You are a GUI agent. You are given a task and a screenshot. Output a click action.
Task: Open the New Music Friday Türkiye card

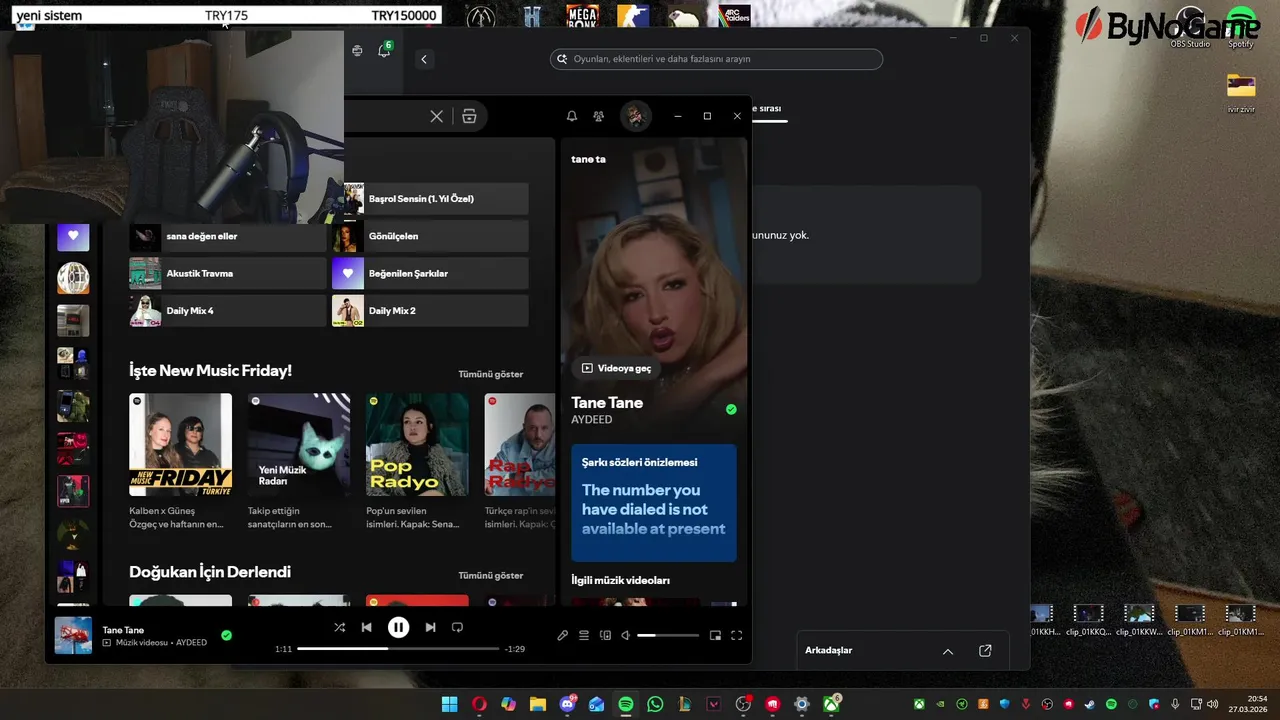pyautogui.click(x=180, y=461)
